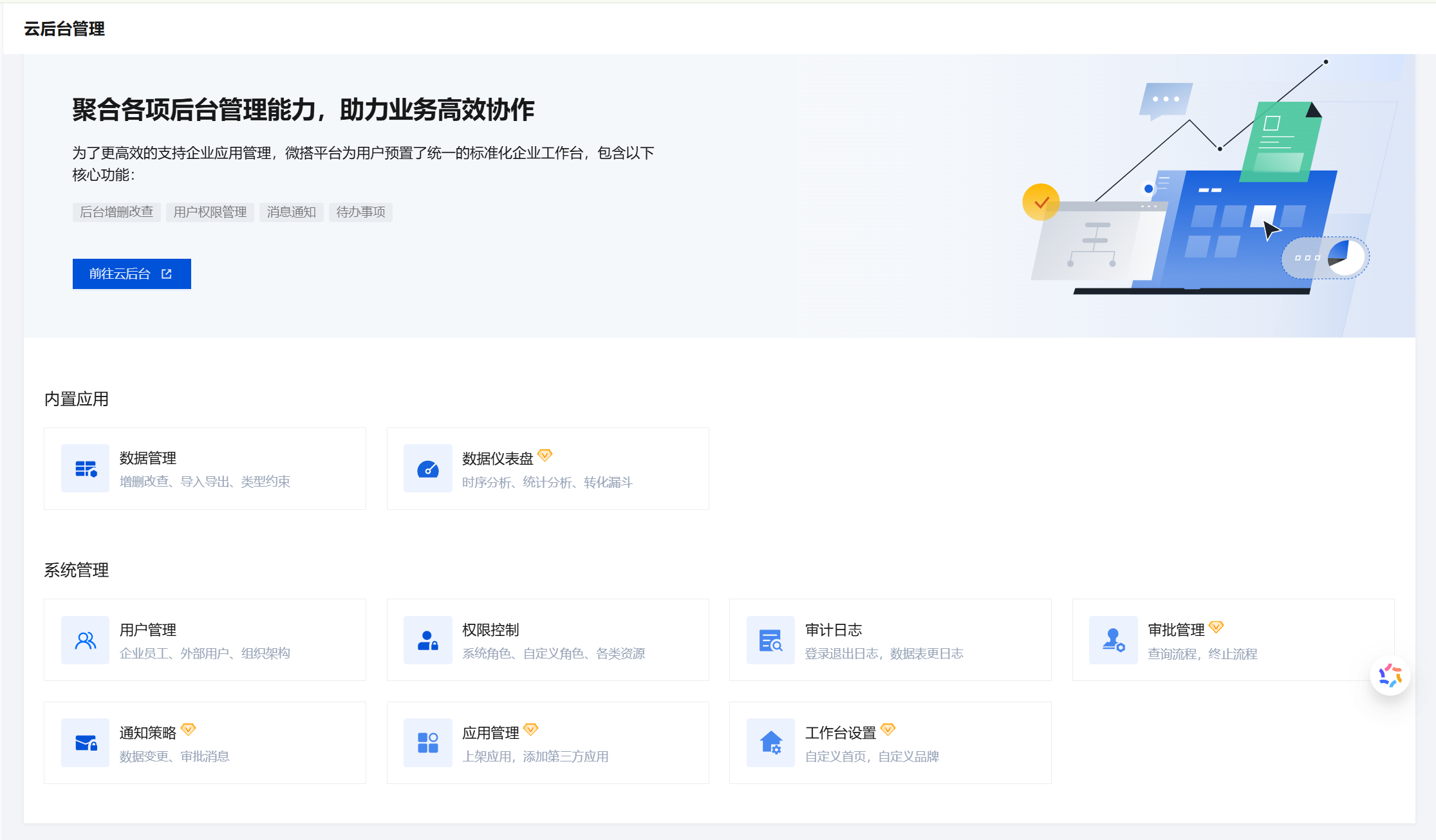Image resolution: width=1436 pixels, height=840 pixels.
Task: Click the 内置应用 section heading
Action: click(76, 399)
